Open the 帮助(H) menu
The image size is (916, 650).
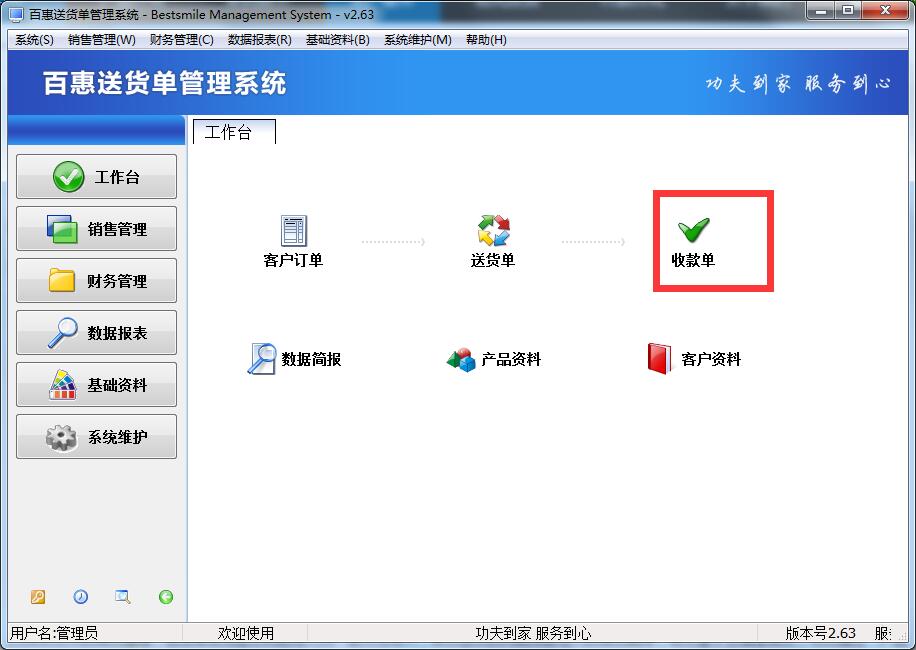(x=486, y=40)
